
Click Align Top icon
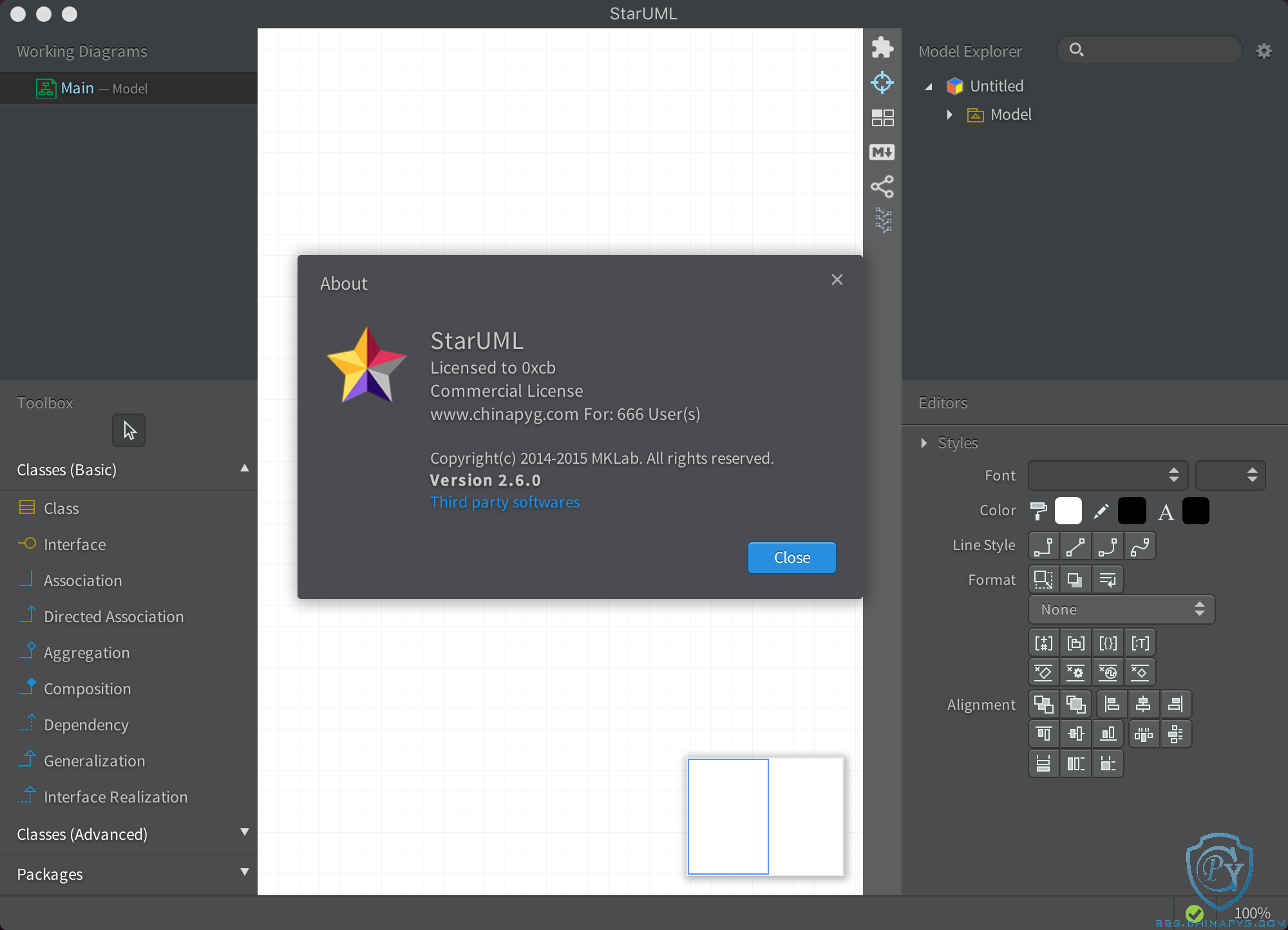pyautogui.click(x=1044, y=734)
